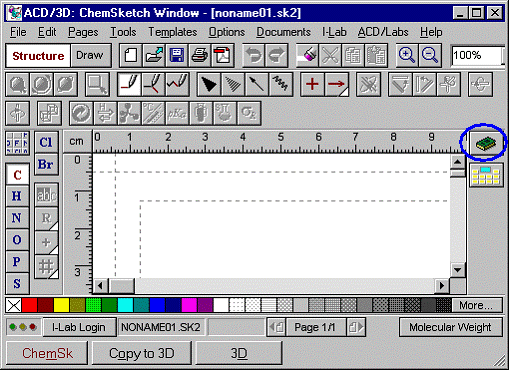
Task: Click the Save diskette icon
Action: coord(177,55)
